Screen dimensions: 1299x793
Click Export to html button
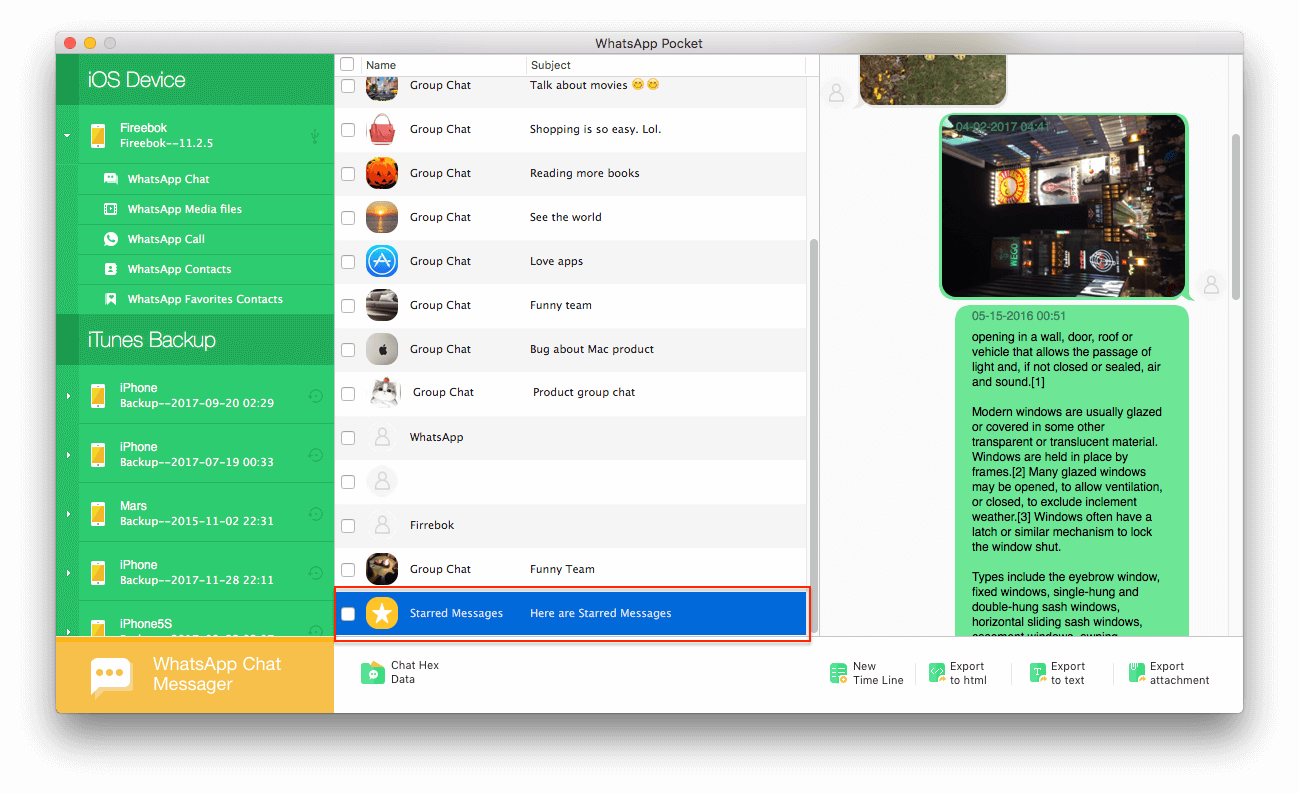957,673
